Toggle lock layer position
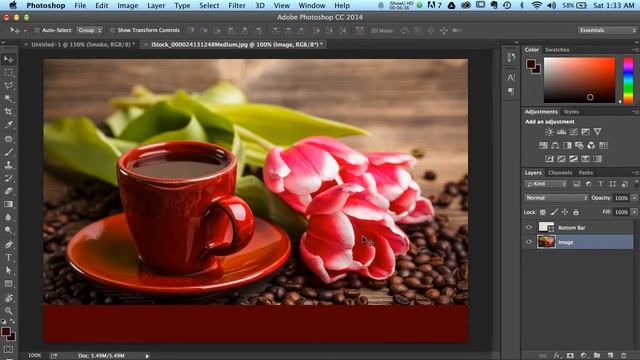The width and height of the screenshot is (640, 360). [564, 212]
